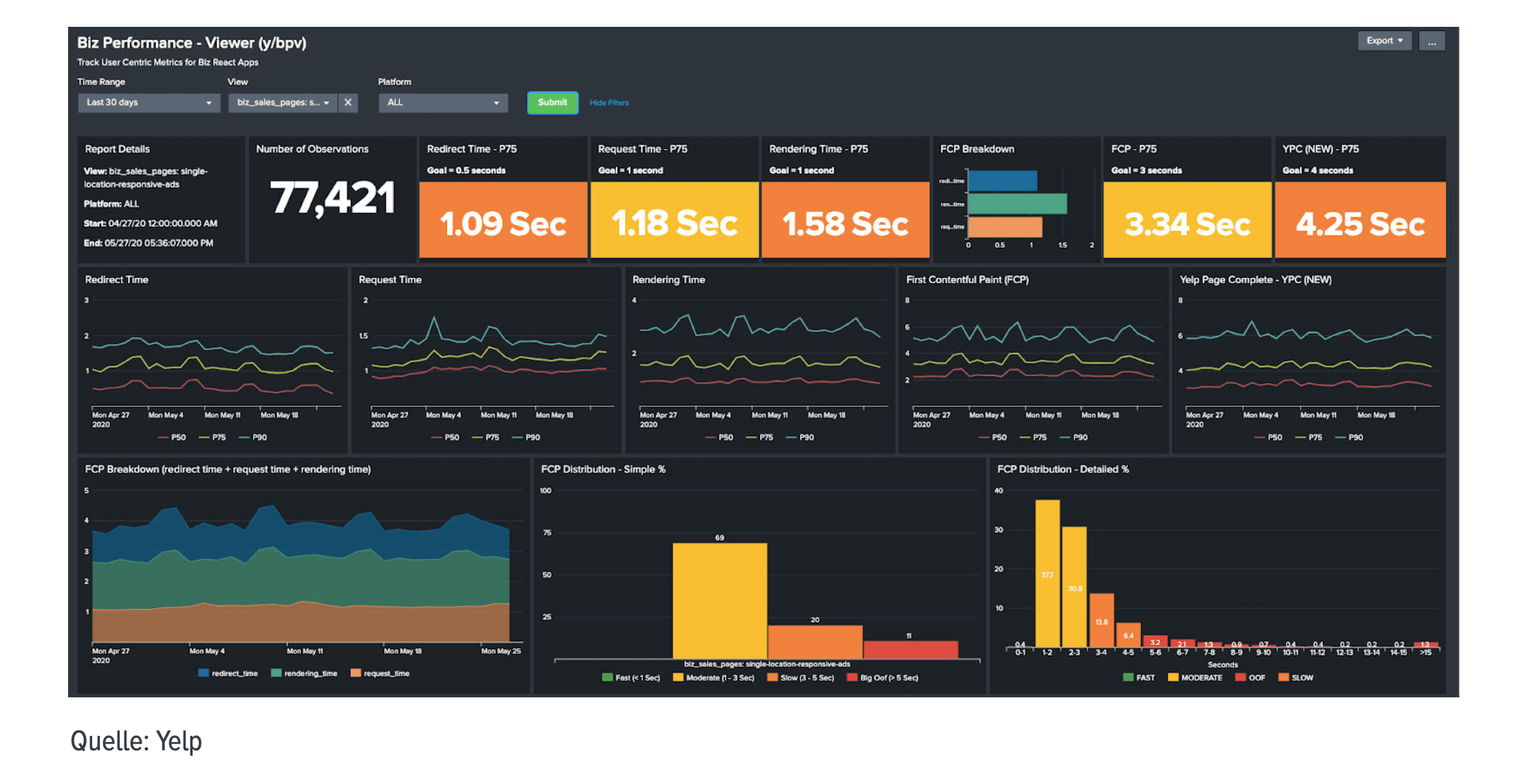Toggle P75 legend in Redirect Time chart
This screenshot has width=1535, height=784.
click(213, 437)
